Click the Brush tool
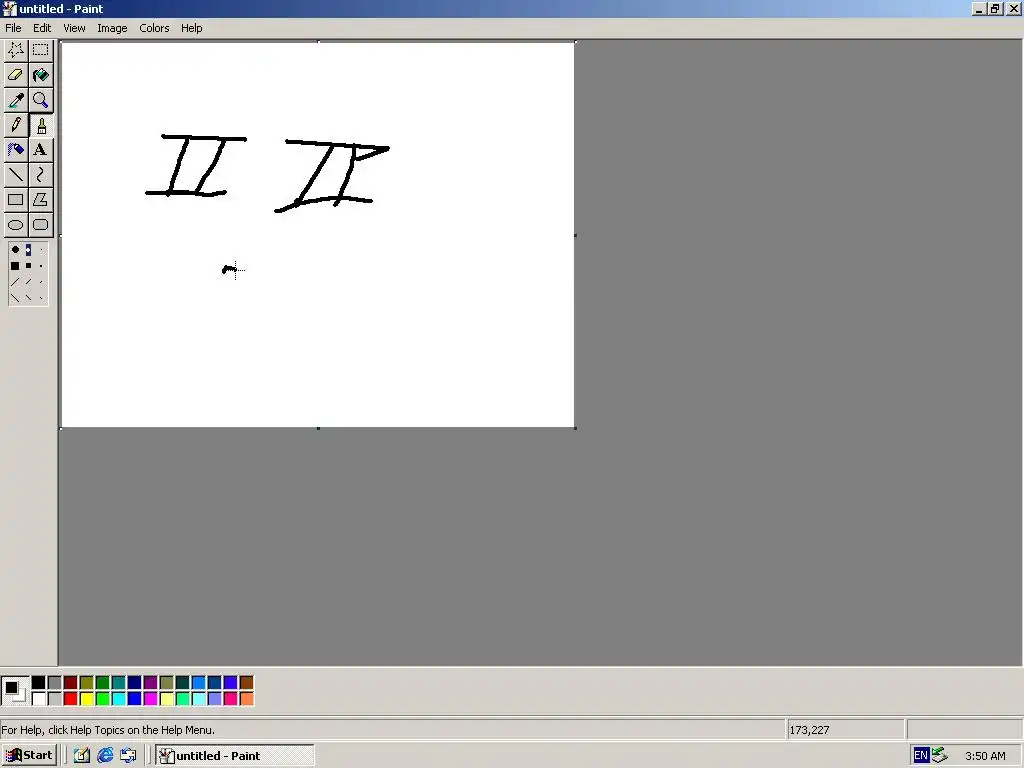Screen dimensions: 1024x768 [x=40, y=125]
